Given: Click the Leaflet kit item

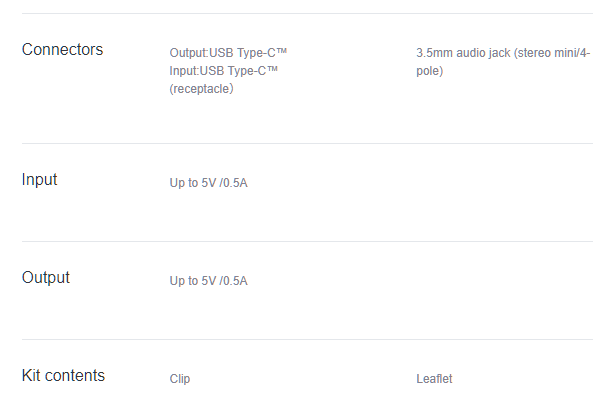Looking at the screenshot, I should pos(434,379).
